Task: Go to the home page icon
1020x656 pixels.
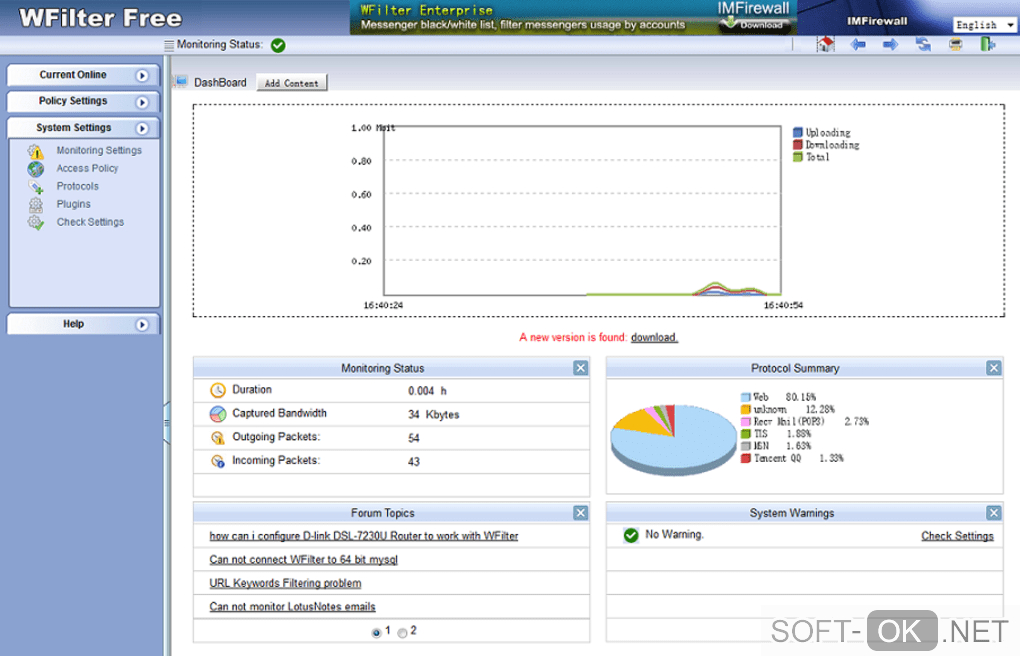Action: coord(825,44)
